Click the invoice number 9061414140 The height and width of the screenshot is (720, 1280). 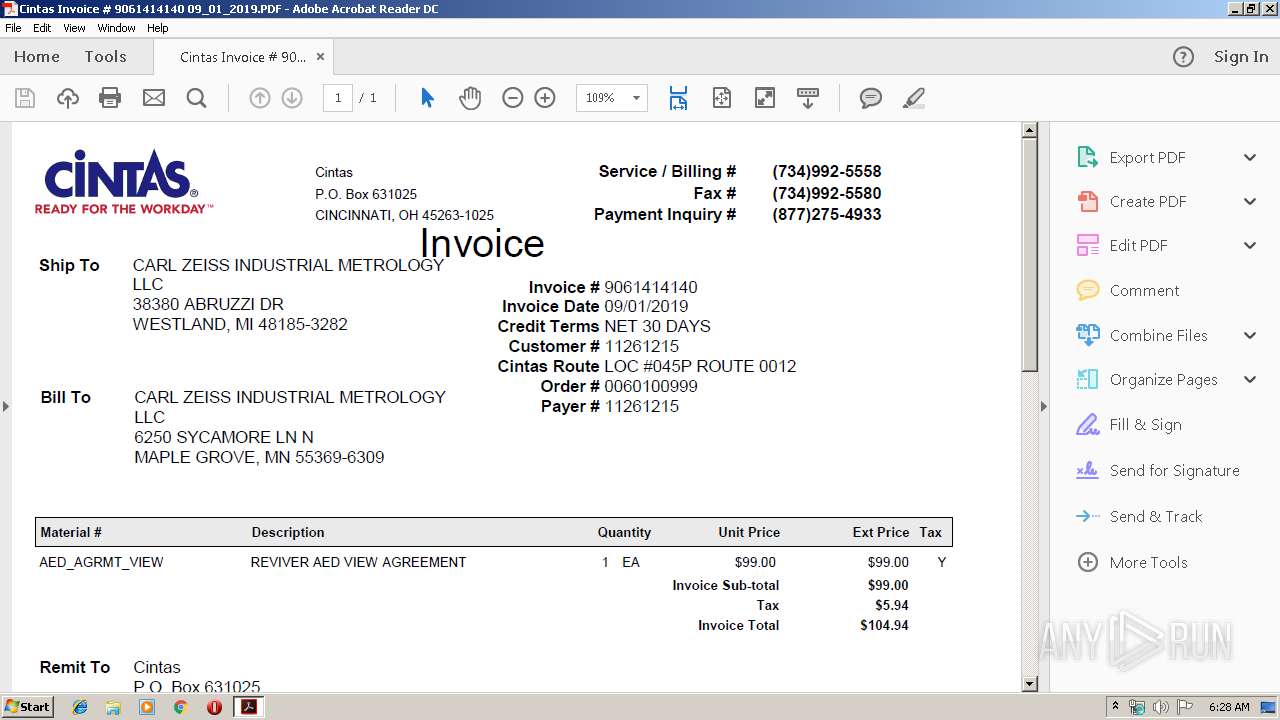pyautogui.click(x=651, y=287)
